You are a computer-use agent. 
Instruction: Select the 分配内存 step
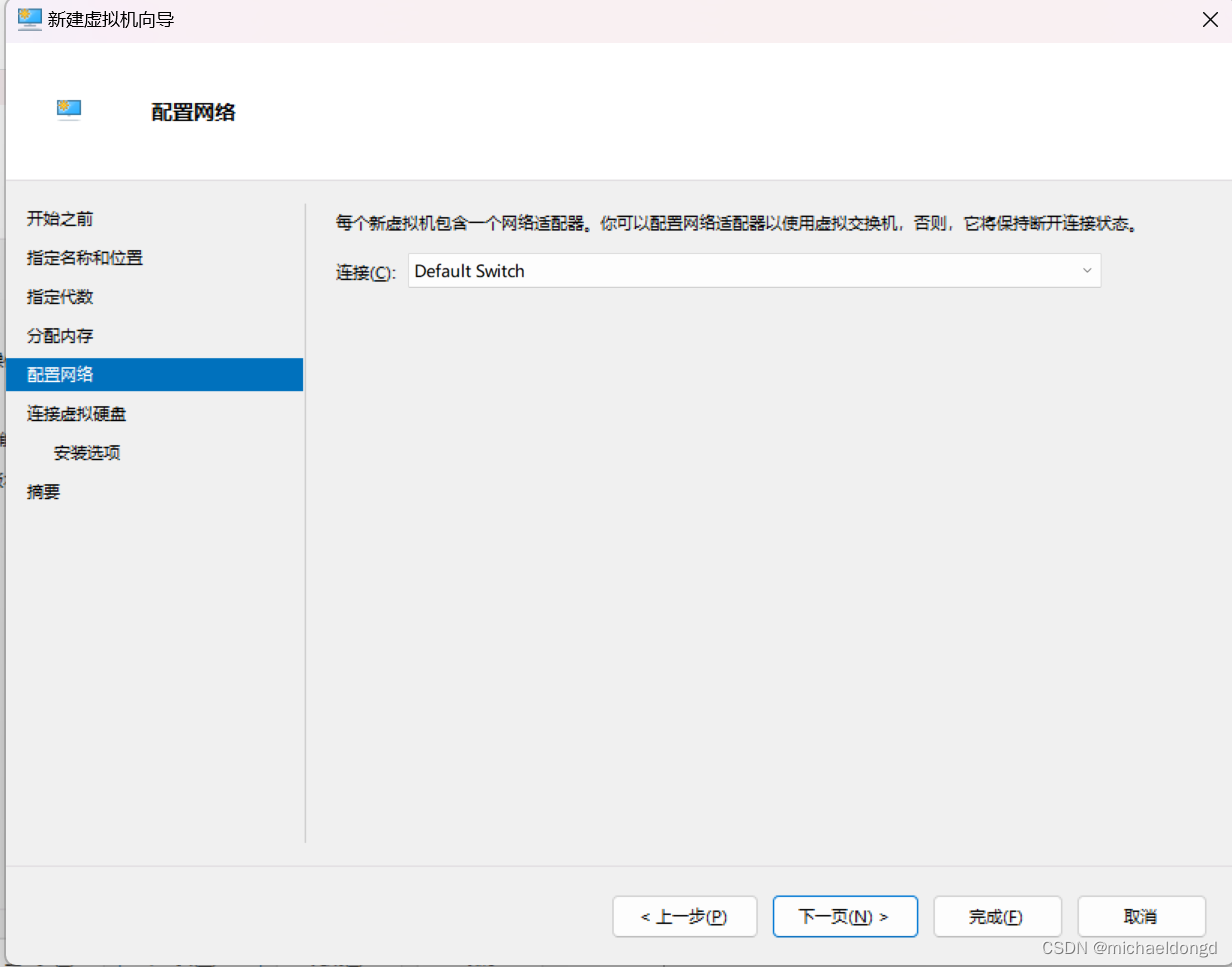click(x=62, y=335)
